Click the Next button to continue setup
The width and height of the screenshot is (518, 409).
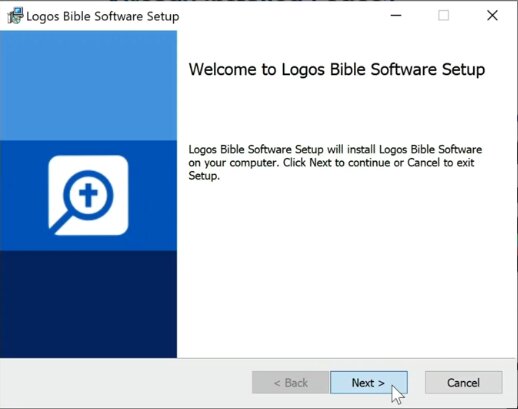[x=369, y=383]
